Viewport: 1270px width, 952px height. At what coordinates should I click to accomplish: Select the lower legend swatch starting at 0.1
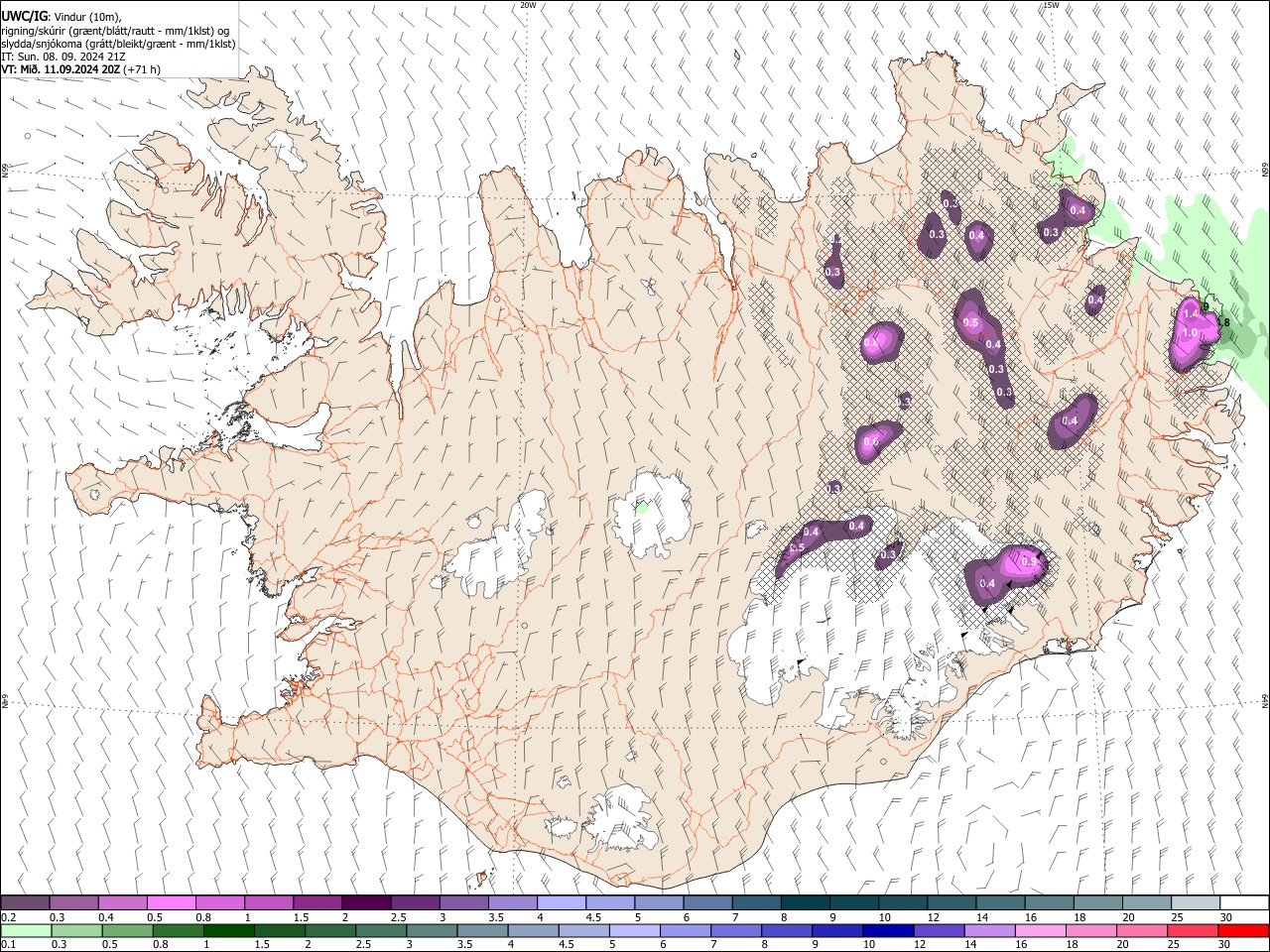tap(26, 930)
